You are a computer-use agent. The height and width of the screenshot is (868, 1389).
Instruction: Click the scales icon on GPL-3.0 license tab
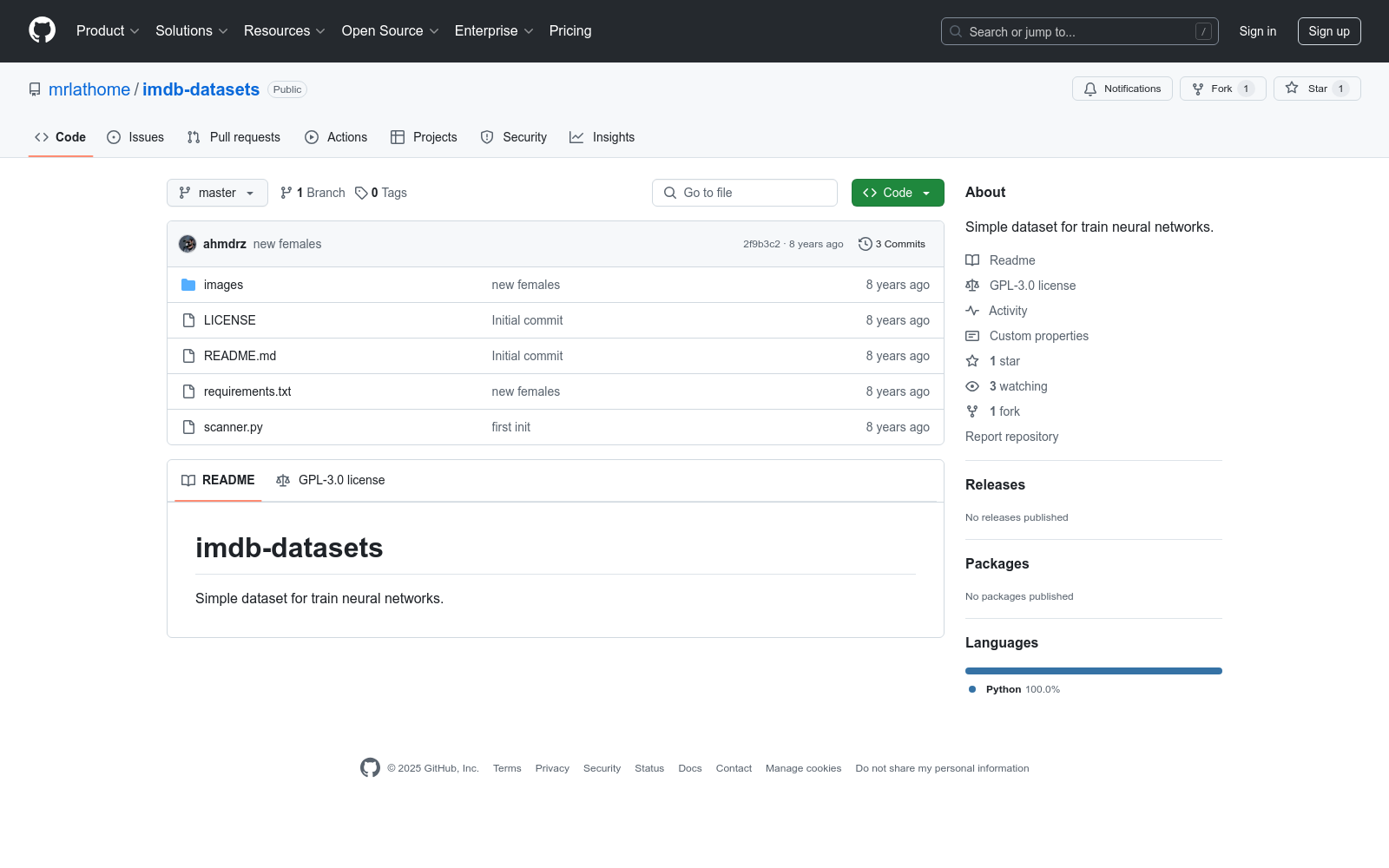(x=283, y=480)
